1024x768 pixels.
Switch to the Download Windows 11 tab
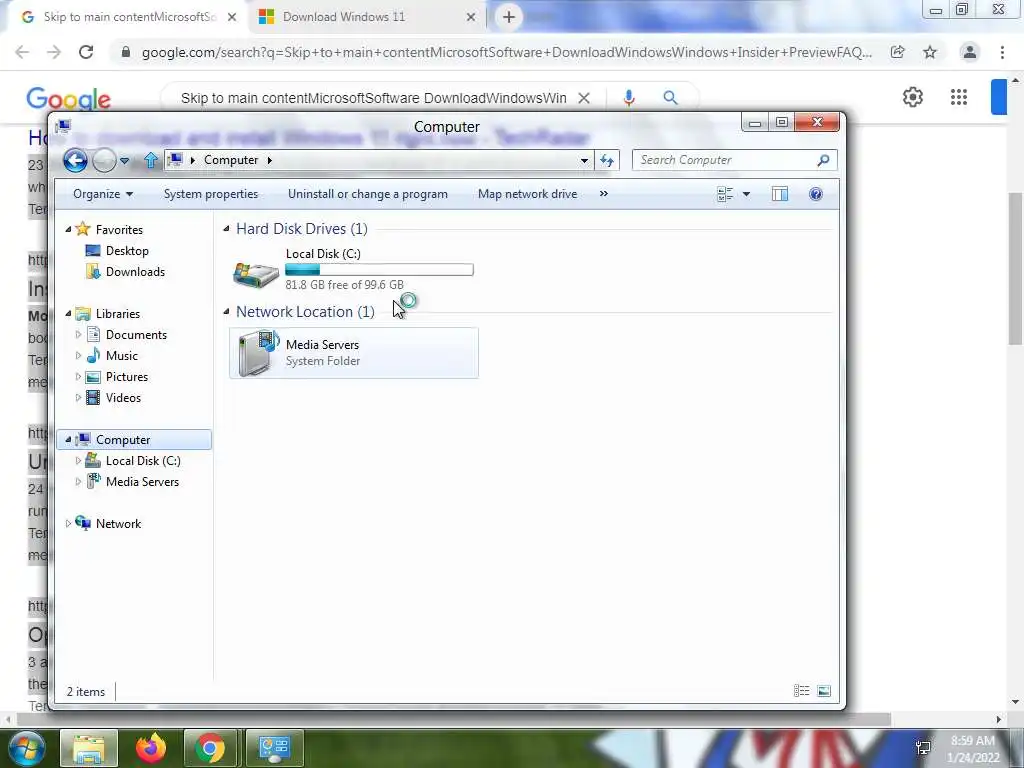(368, 17)
